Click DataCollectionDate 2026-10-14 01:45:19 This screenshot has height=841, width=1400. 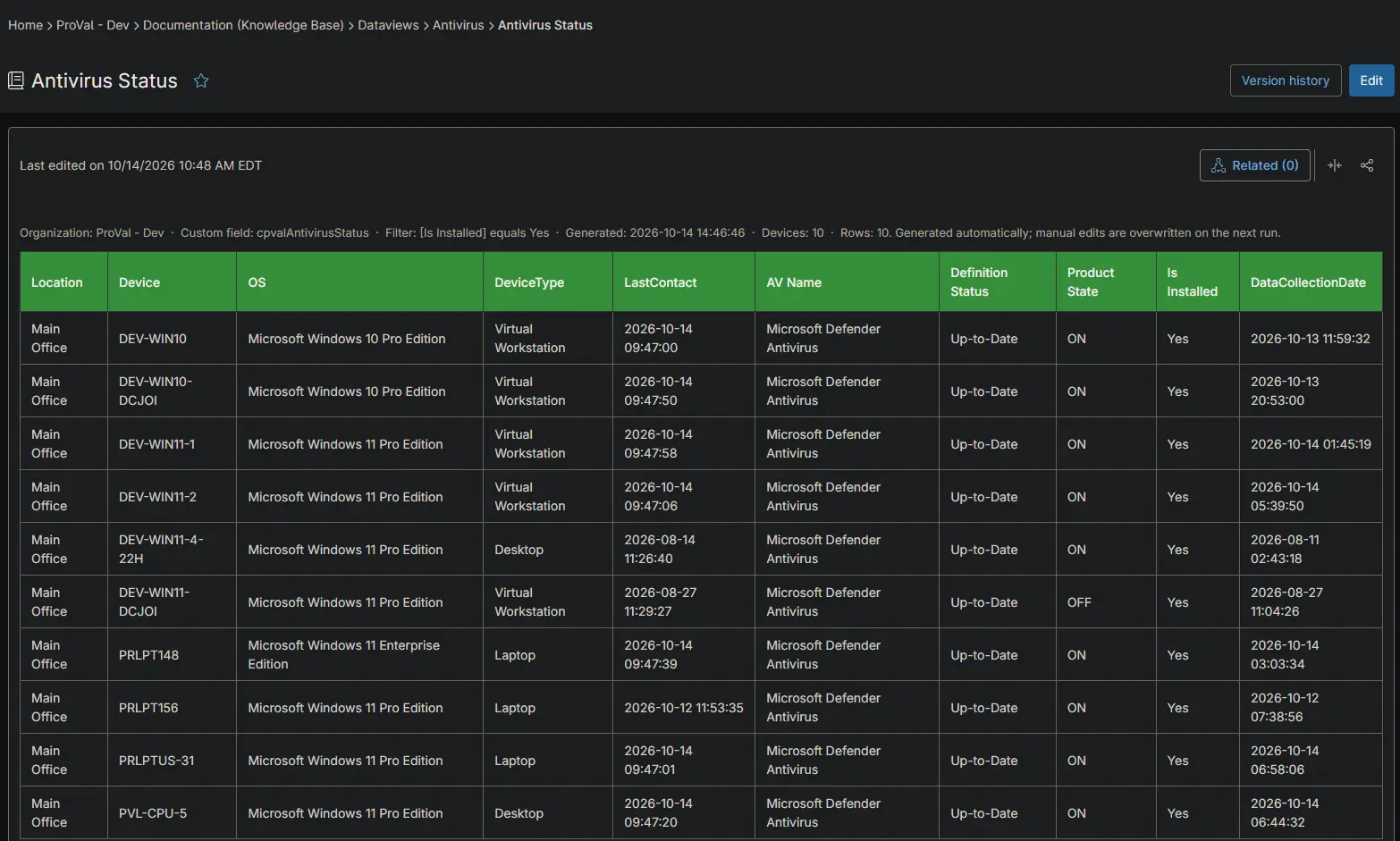(x=1311, y=444)
